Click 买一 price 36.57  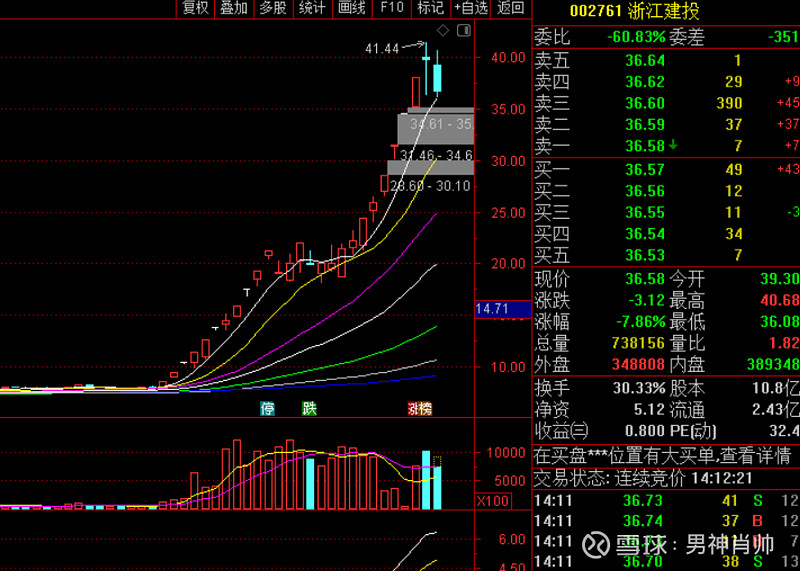click(x=645, y=169)
